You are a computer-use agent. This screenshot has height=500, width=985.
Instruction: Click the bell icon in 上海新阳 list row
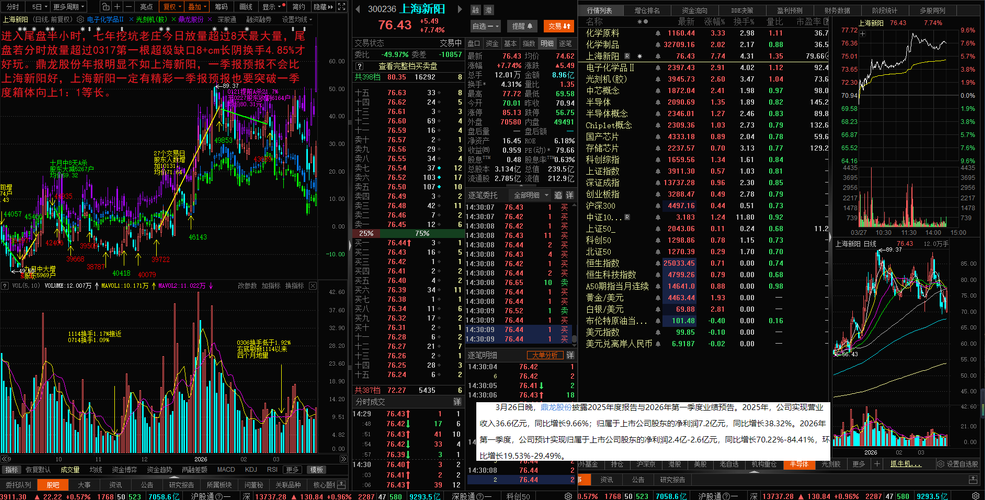[x=657, y=55]
